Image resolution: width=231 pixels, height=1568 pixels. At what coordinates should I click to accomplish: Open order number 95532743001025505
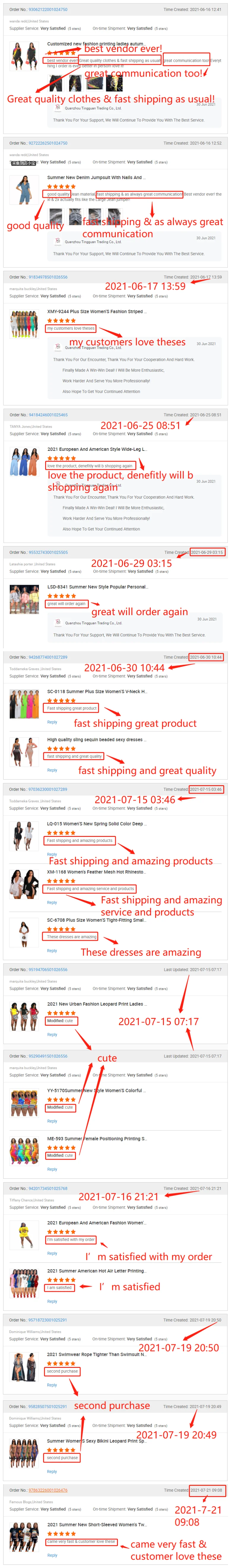coord(48,552)
